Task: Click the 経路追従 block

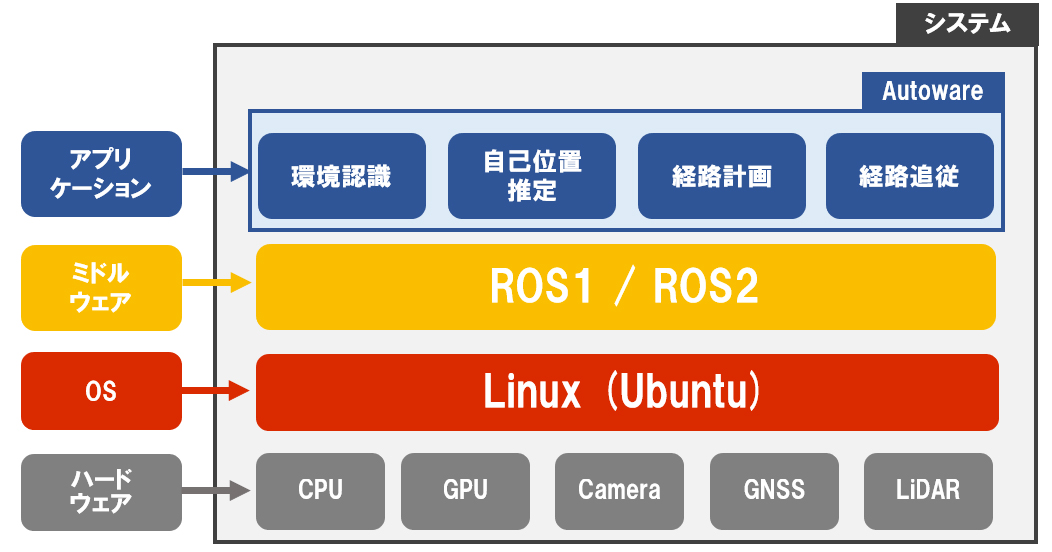Action: (910, 176)
